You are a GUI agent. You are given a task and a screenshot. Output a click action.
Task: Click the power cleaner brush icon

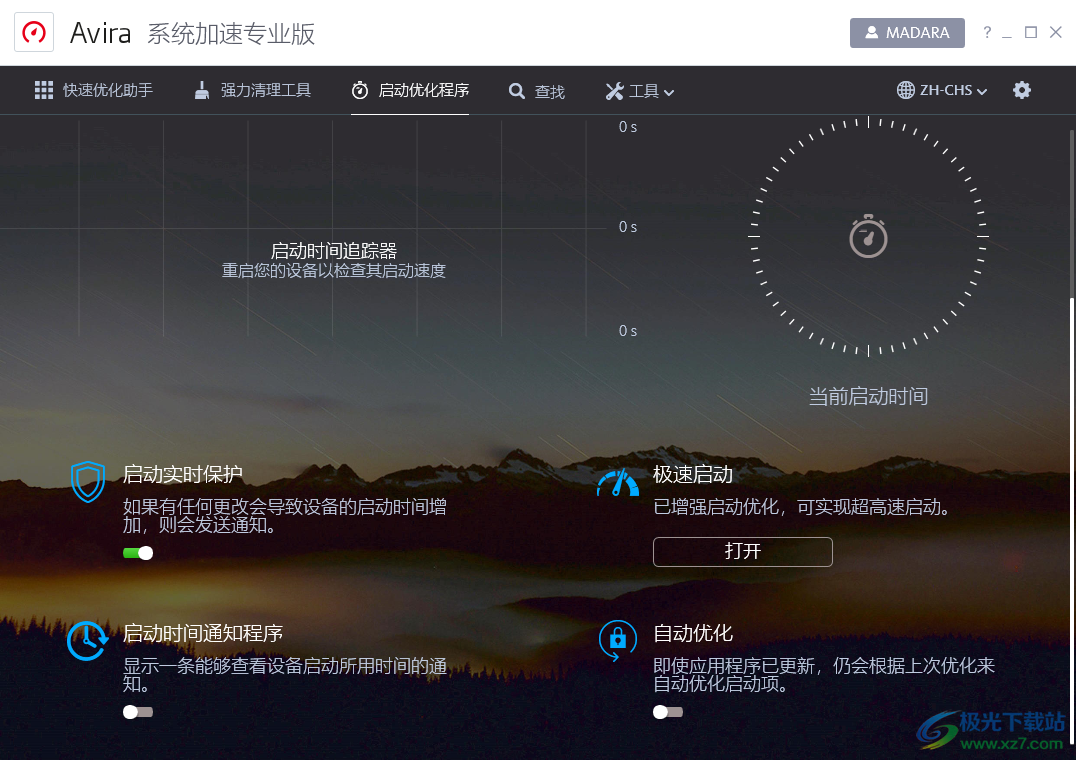coord(202,89)
